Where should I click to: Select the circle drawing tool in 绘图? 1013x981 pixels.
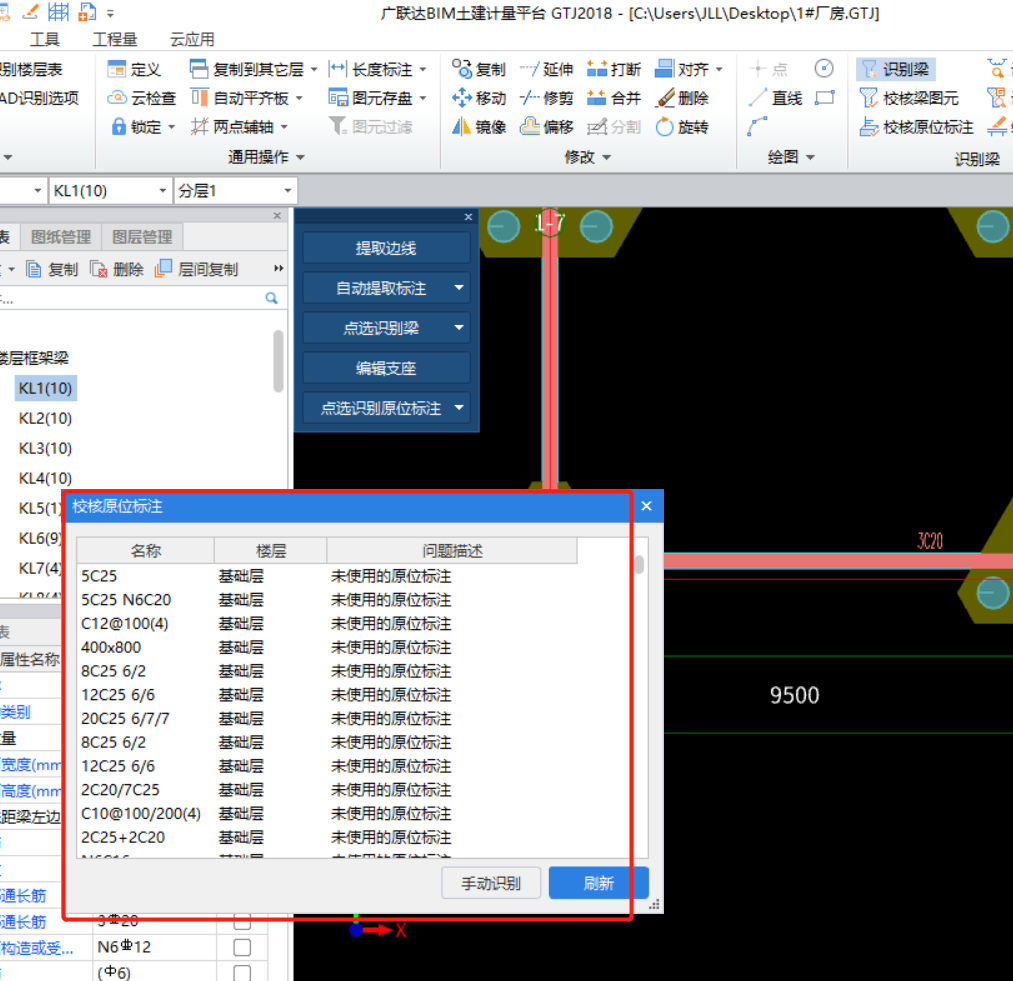pos(824,68)
